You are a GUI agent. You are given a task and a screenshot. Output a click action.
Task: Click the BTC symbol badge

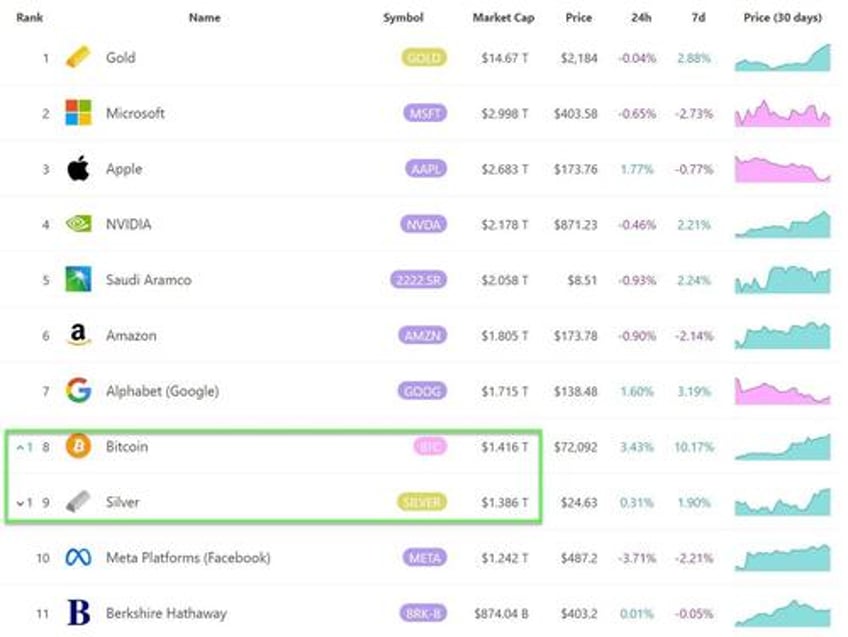coord(430,447)
